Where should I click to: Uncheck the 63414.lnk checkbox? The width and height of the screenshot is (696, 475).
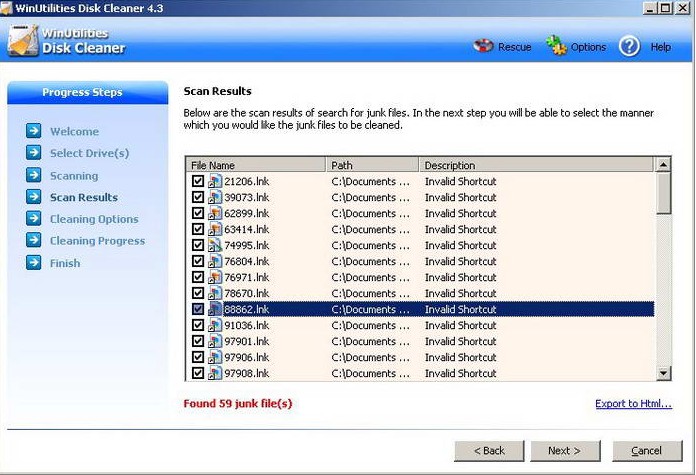pyautogui.click(x=198, y=229)
